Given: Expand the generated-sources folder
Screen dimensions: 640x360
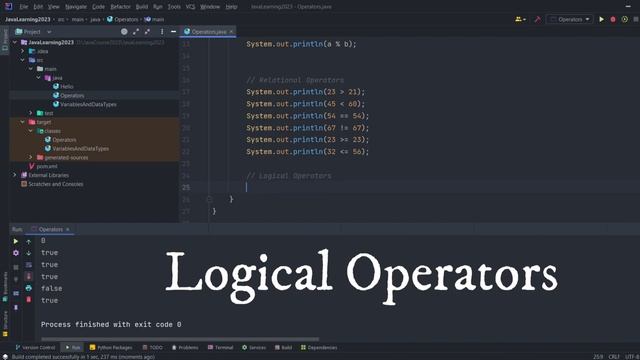Looking at the screenshot, I should point(31,157).
